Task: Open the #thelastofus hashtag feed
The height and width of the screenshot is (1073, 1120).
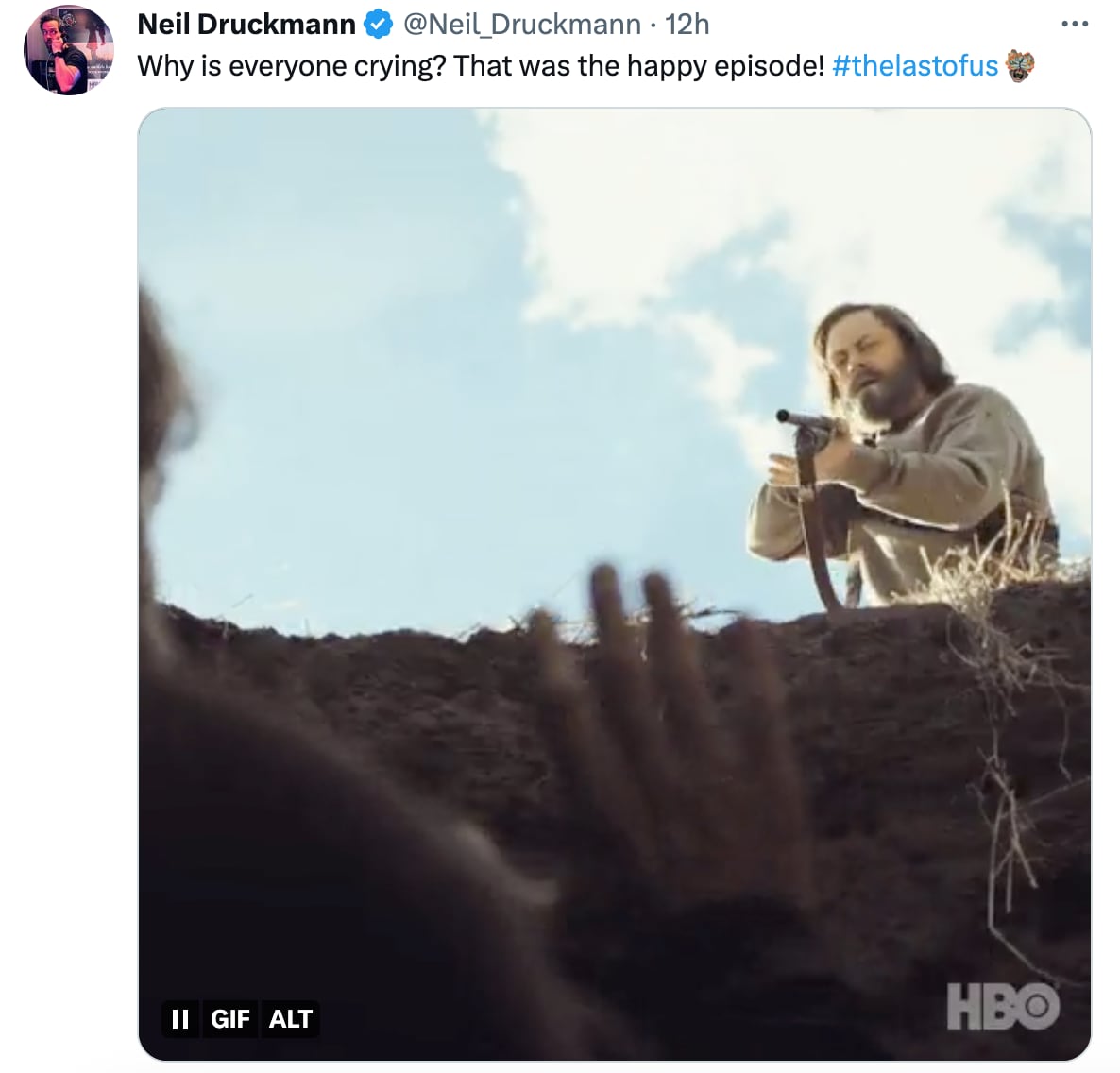Action: pyautogui.click(x=915, y=65)
